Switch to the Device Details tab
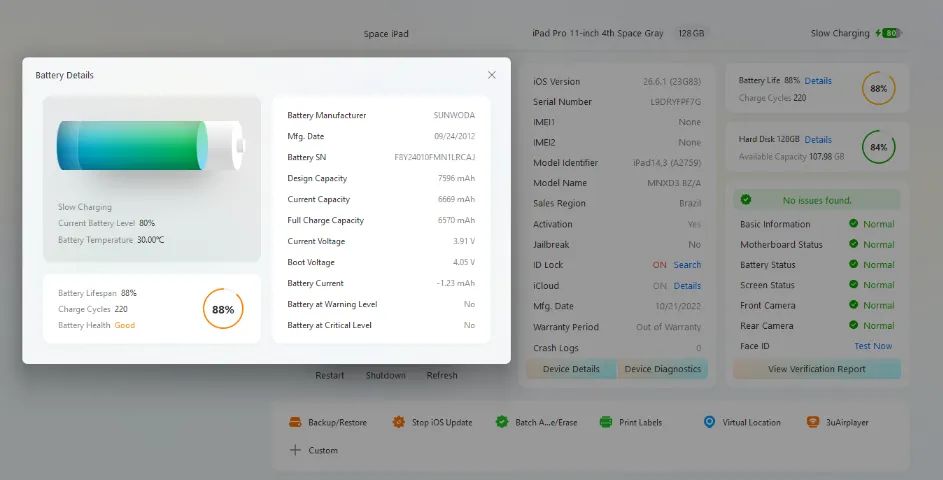The height and width of the screenshot is (480, 943). 571,369
